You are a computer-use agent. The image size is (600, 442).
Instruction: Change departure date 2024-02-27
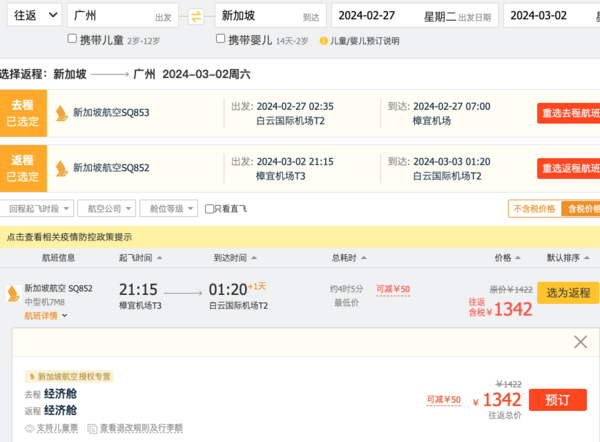coord(415,16)
